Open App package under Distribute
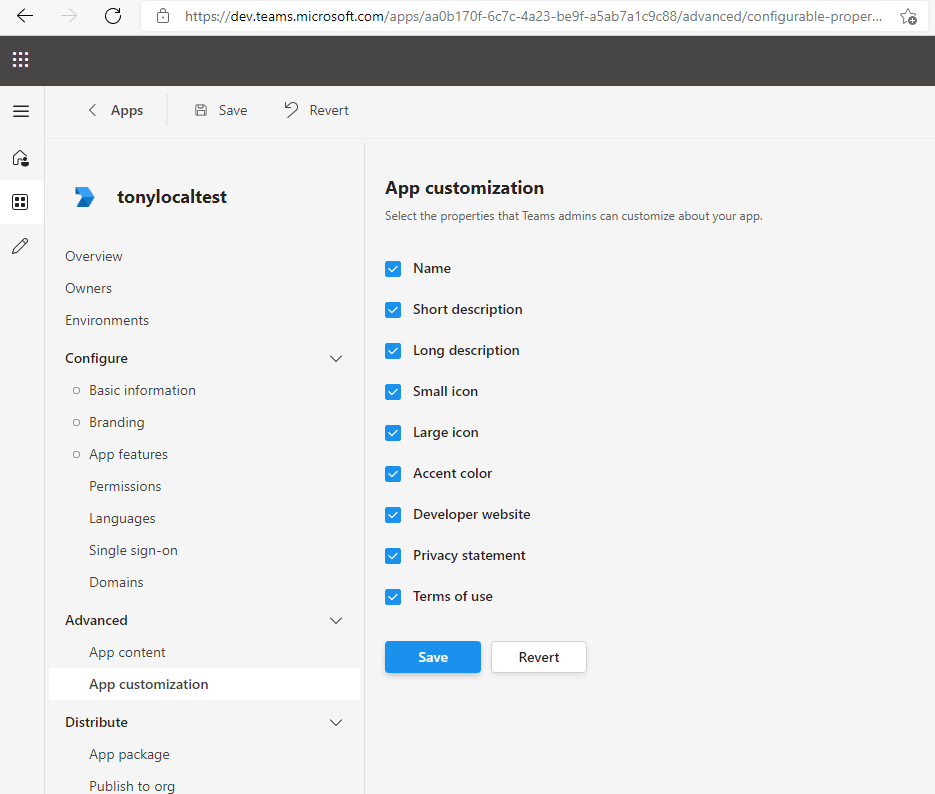Image resolution: width=935 pixels, height=794 pixels. 129,755
